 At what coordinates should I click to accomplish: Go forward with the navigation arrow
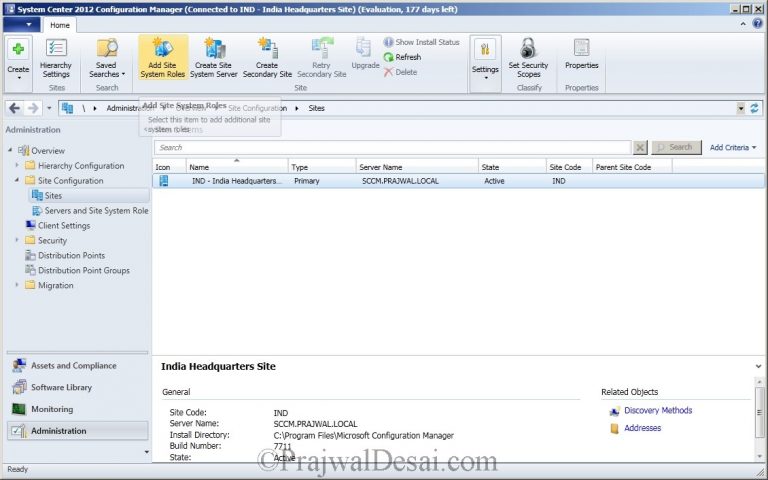tap(33, 108)
